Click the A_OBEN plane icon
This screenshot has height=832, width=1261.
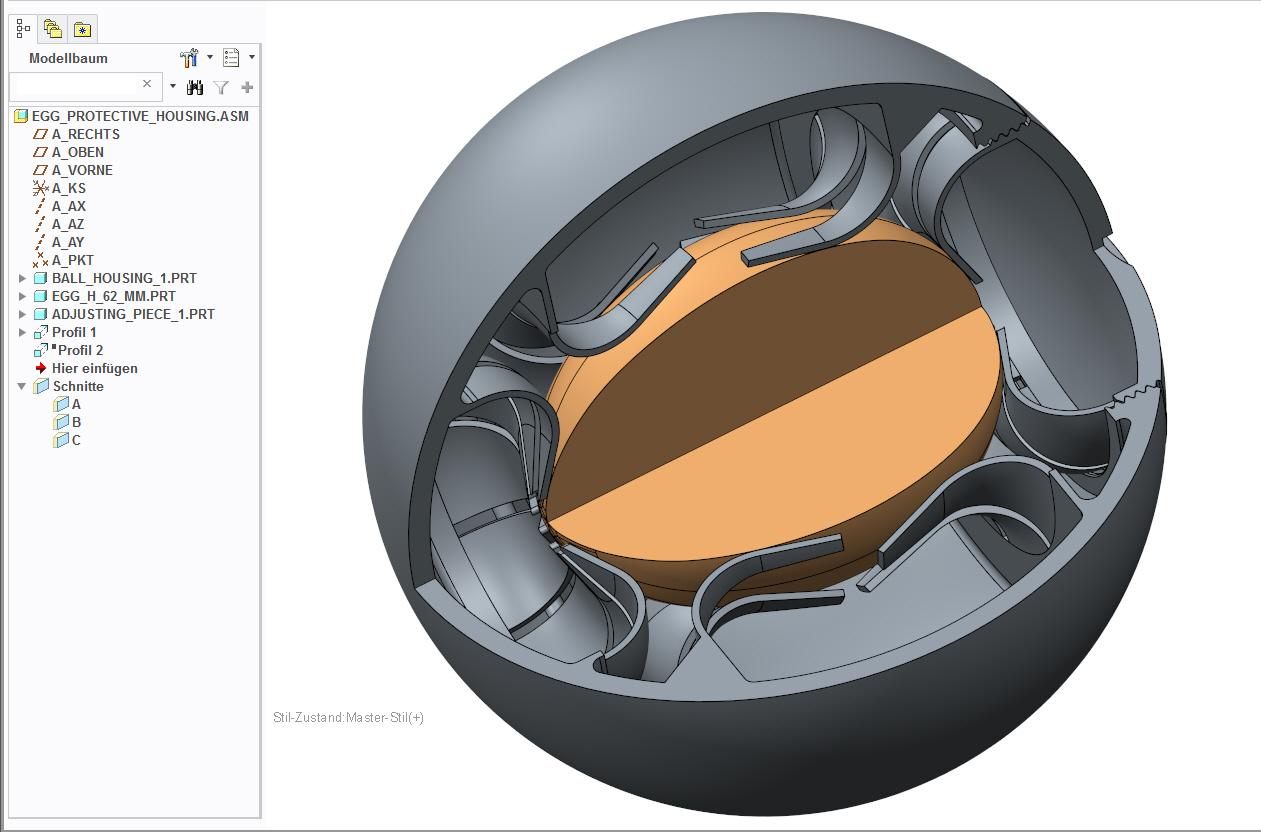[41, 152]
